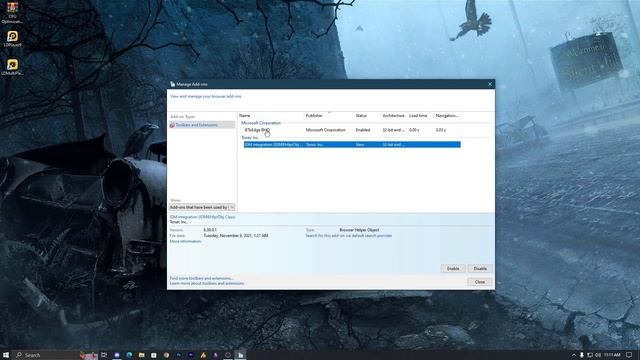Open the Photoshop taskbar icon
The width and height of the screenshot is (640, 360).
178,355
